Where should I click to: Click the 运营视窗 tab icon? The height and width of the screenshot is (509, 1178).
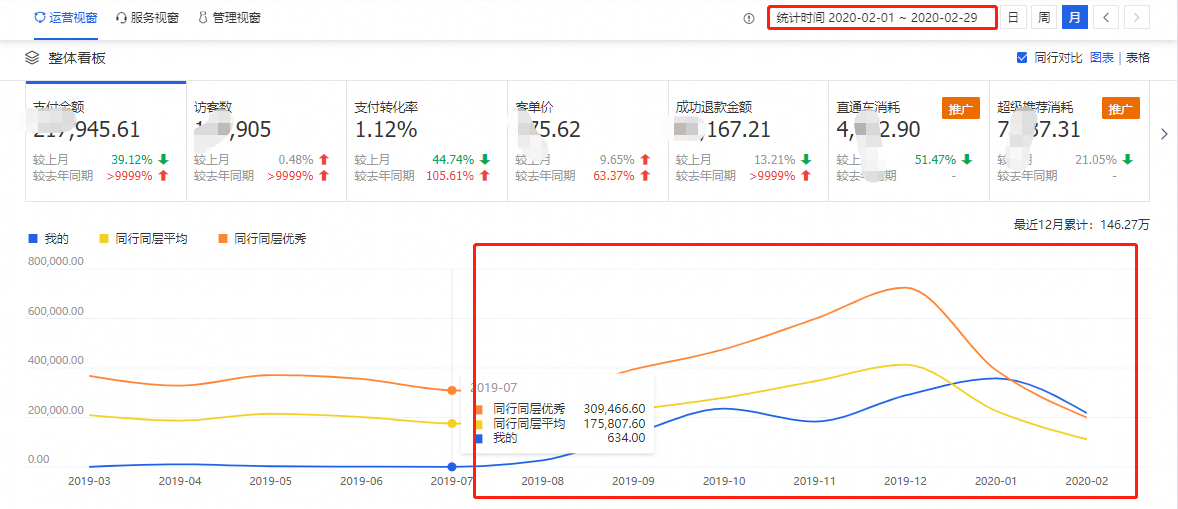pos(39,18)
